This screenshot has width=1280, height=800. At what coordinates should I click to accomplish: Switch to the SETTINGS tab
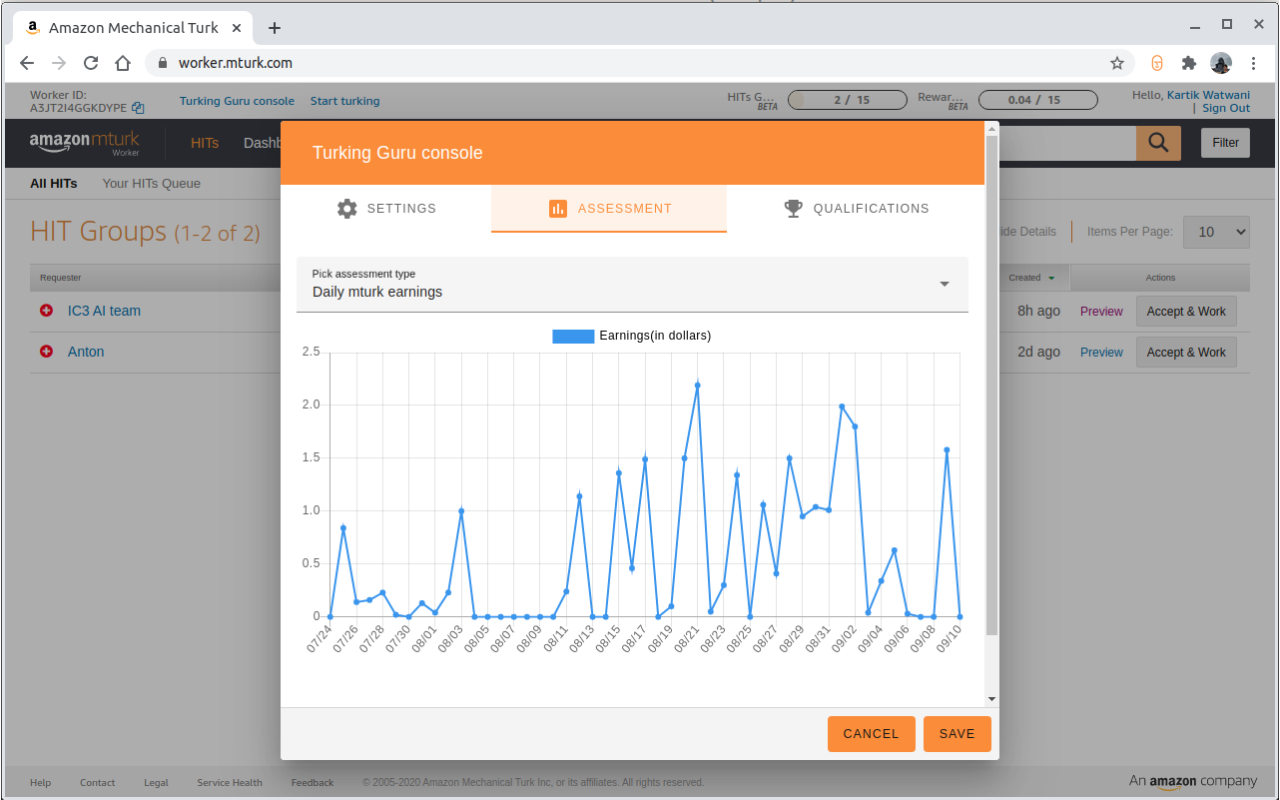pos(386,209)
